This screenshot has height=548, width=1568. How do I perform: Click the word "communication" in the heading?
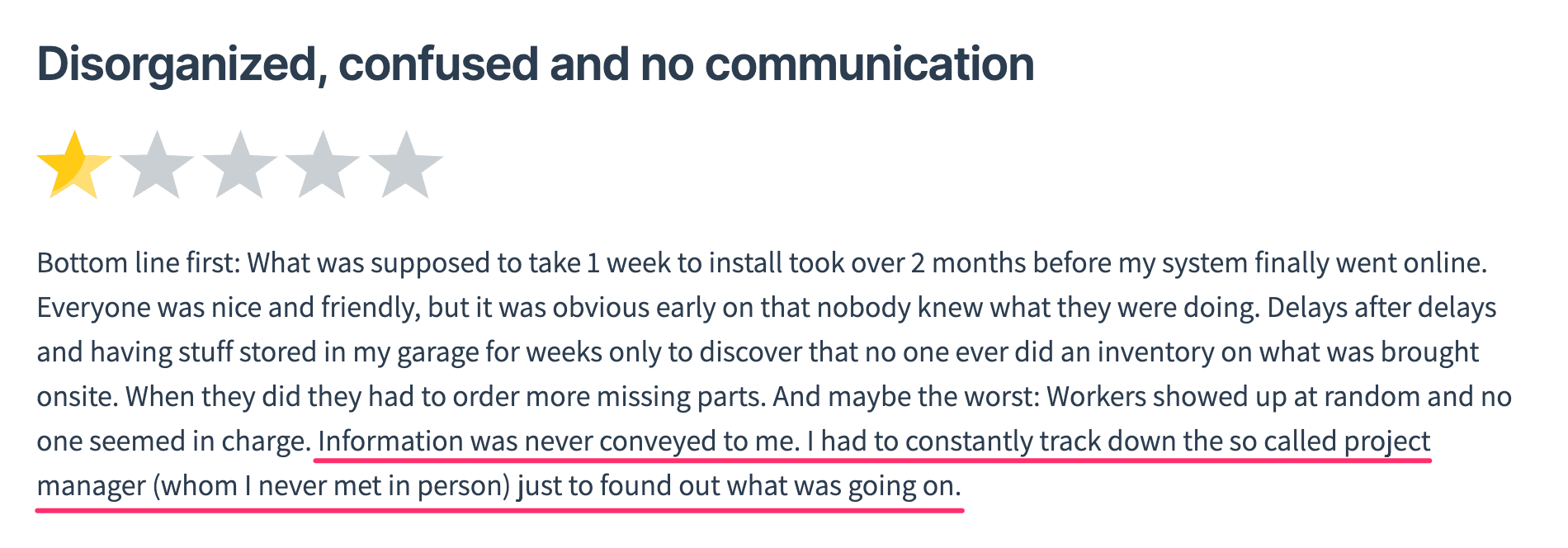(869, 64)
